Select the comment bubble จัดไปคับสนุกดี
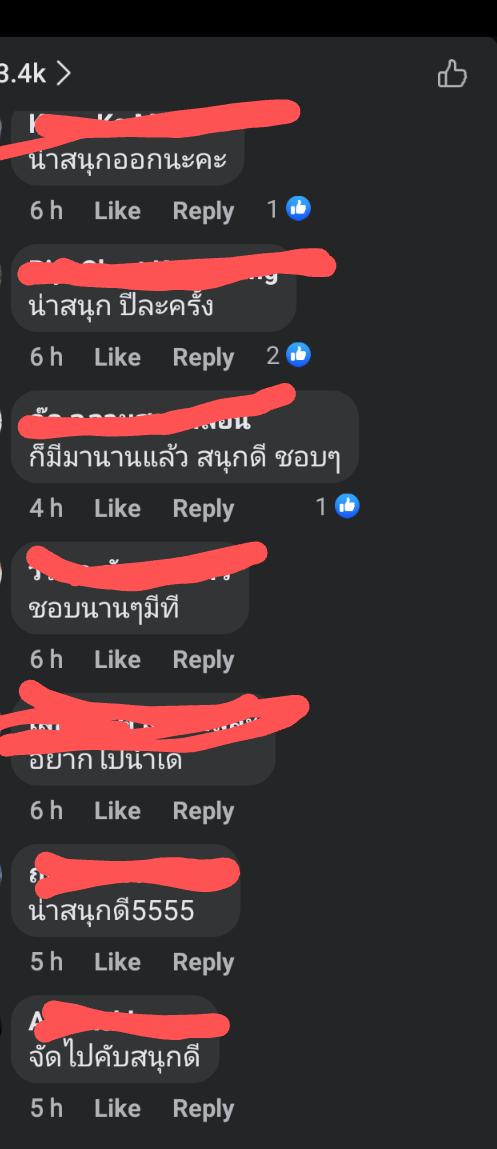The height and width of the screenshot is (1149, 497). coord(116,1038)
